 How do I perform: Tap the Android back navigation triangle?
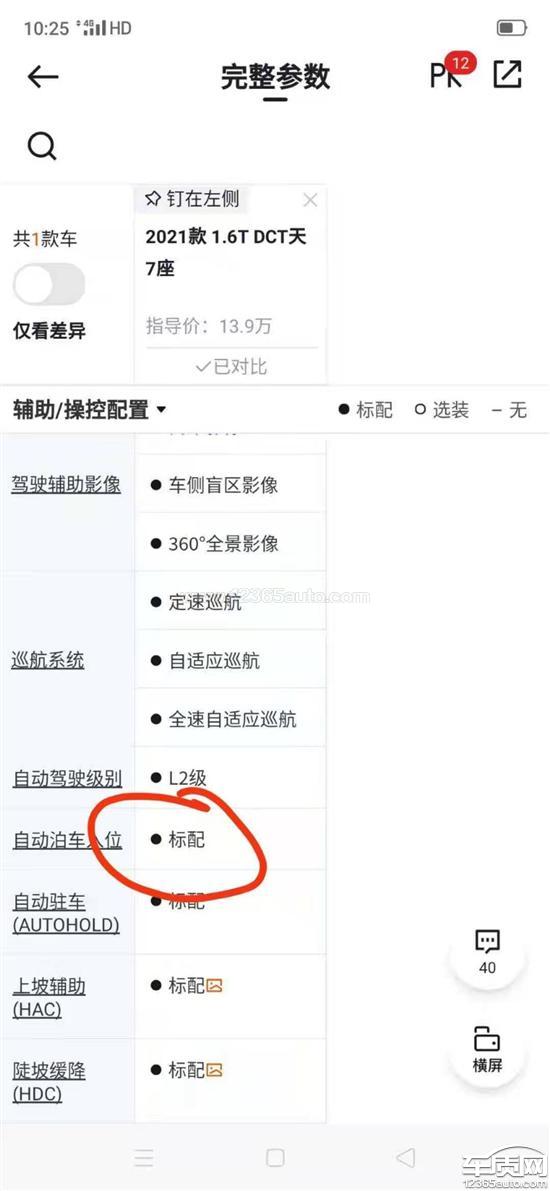pyautogui.click(x=406, y=1158)
